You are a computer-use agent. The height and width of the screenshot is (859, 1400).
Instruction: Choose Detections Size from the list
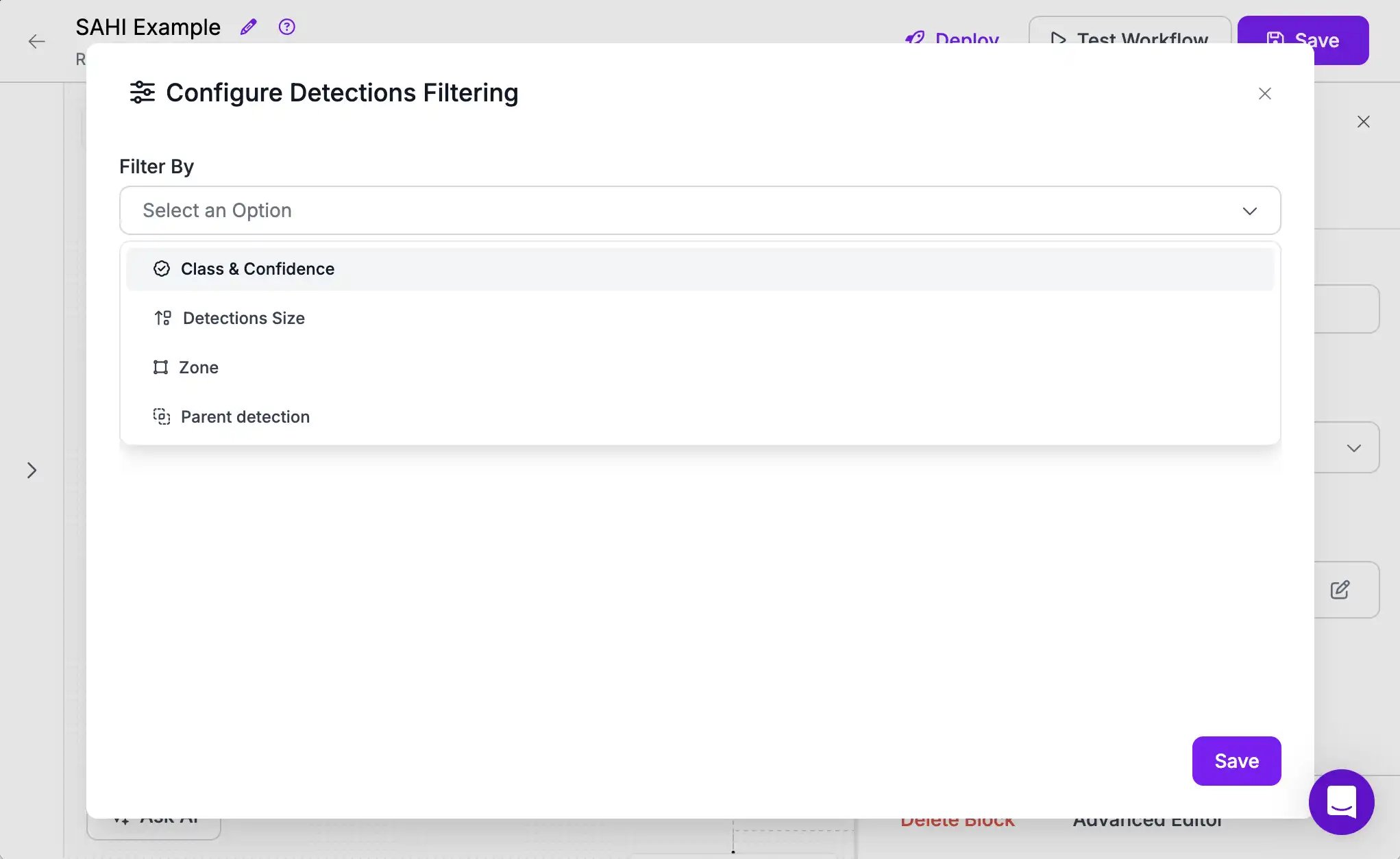700,318
